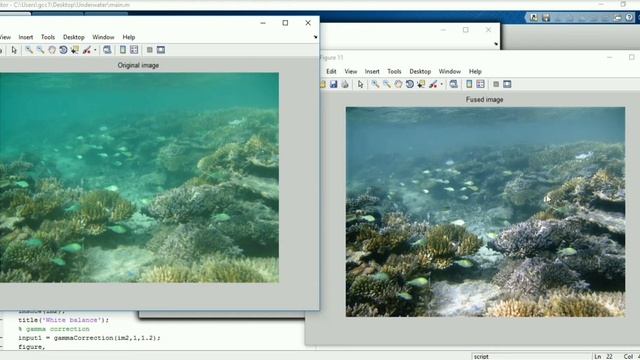This screenshot has height=360, width=640.
Task: Select Brush data tool in Original image window
Action: point(87,50)
